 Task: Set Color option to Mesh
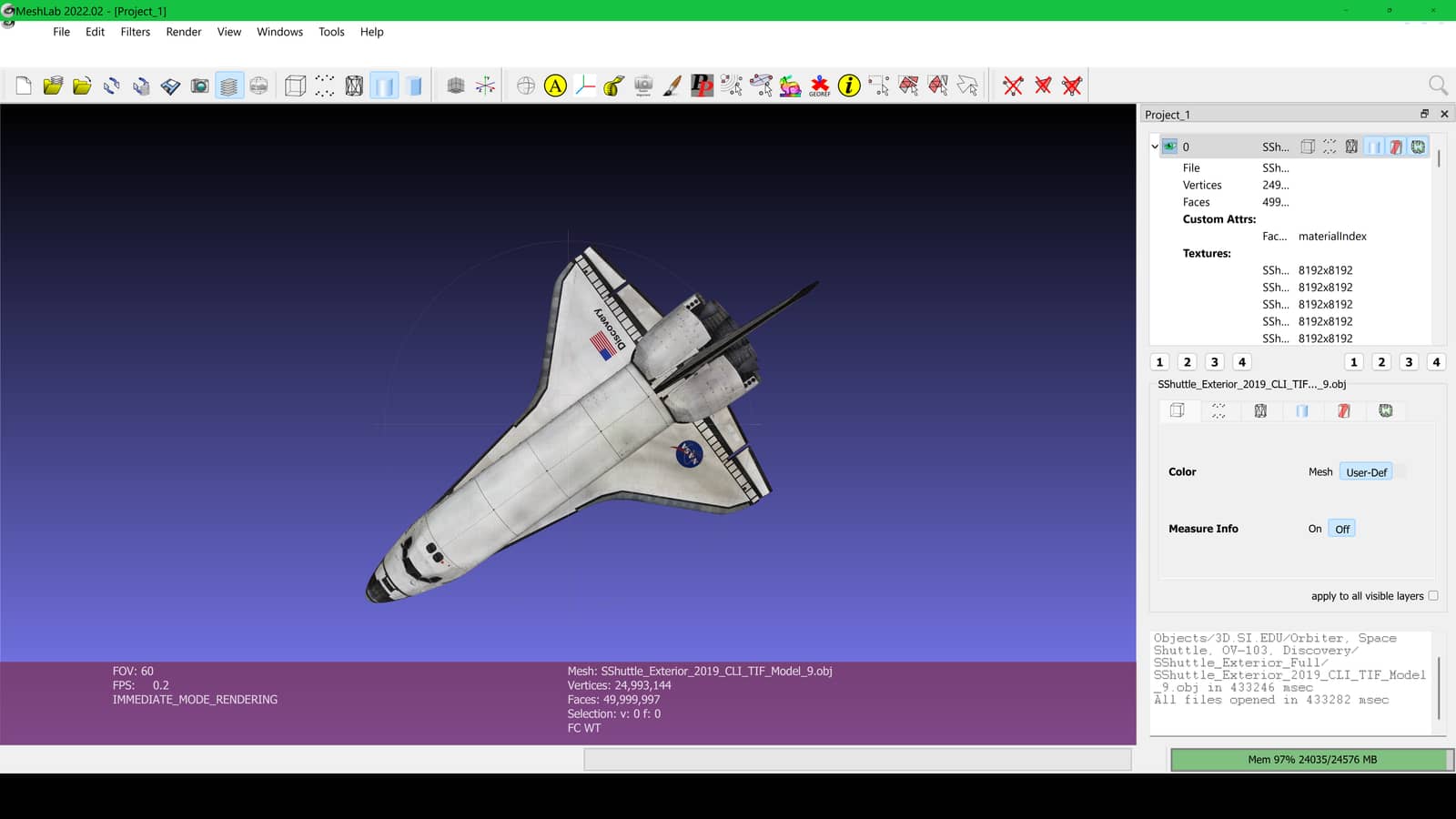[x=1320, y=471]
